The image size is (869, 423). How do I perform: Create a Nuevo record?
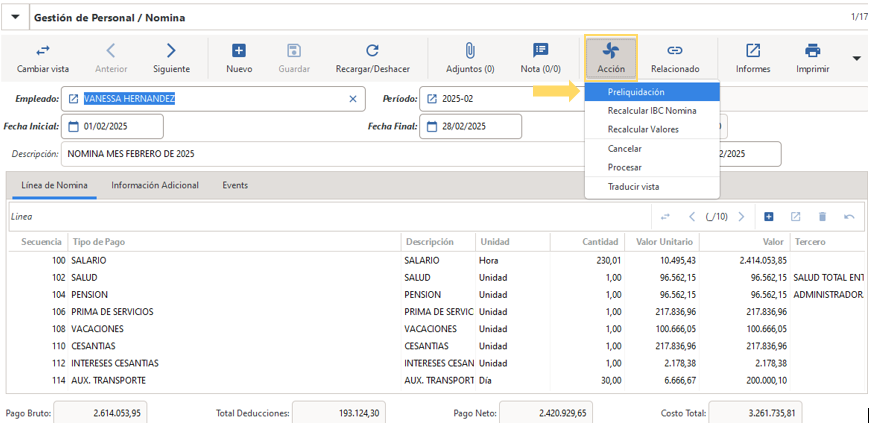click(x=239, y=51)
